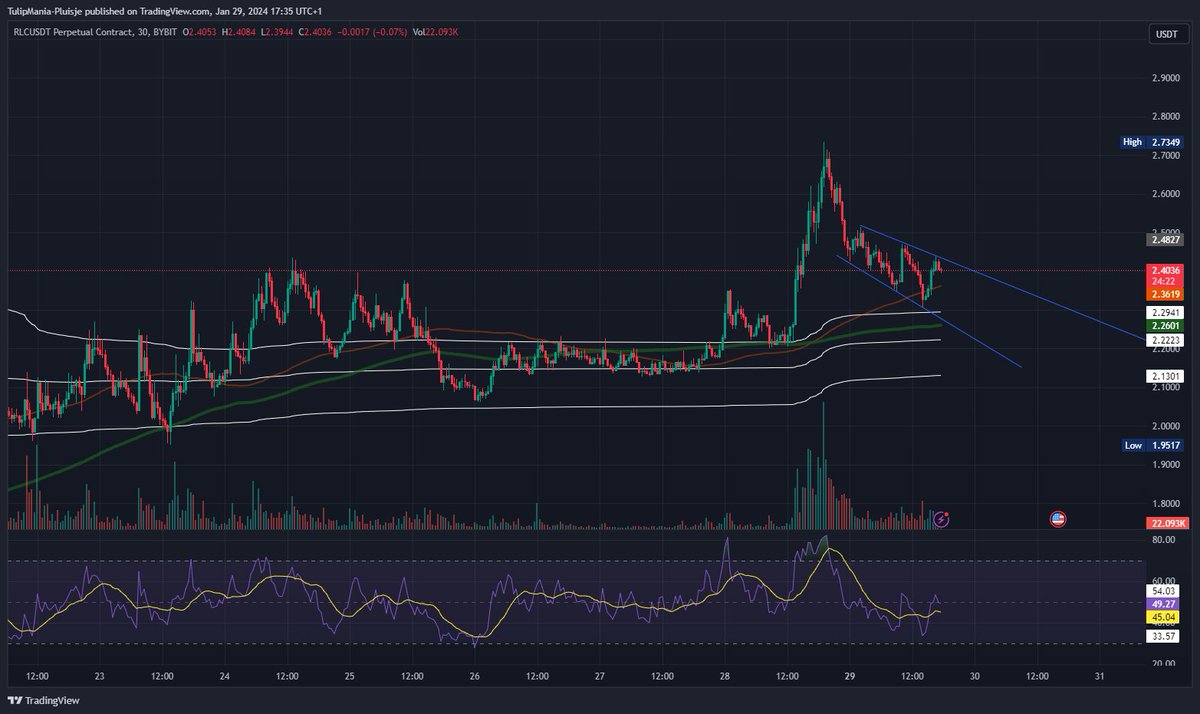Click the 33.57 RSI label
Screen dimensions: 1200x714
[x=1161, y=635]
